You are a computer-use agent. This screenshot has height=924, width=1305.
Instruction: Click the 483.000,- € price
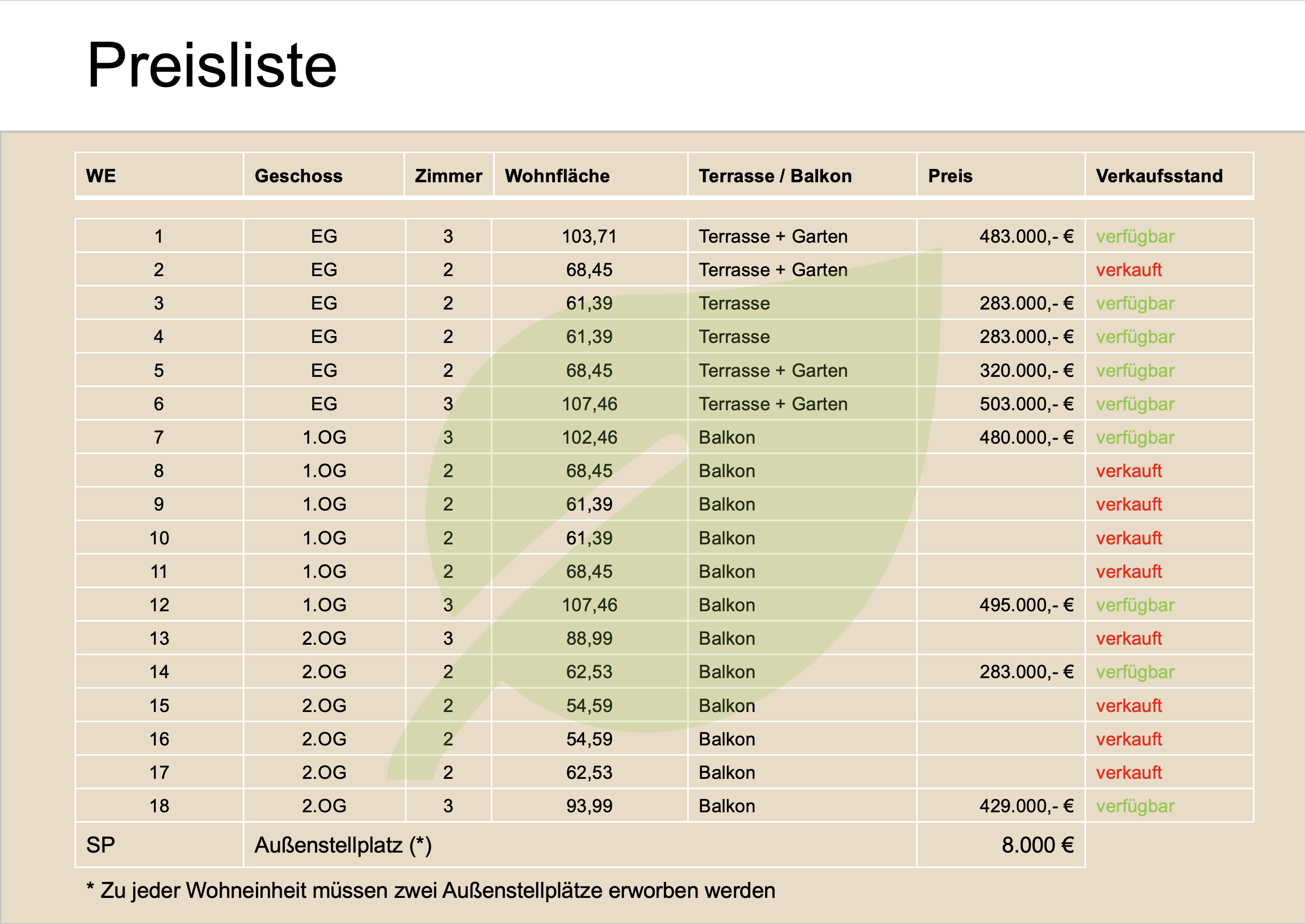[x=1026, y=236]
